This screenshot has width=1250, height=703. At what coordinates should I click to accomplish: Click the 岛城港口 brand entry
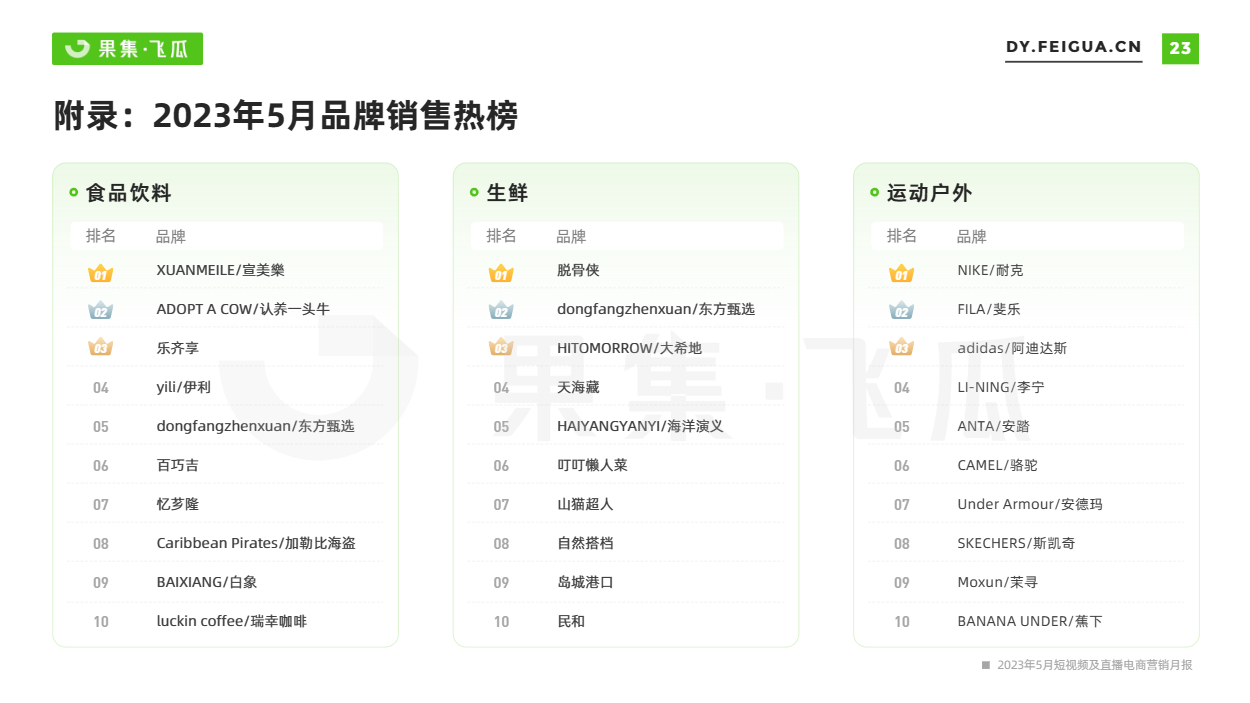point(585,582)
